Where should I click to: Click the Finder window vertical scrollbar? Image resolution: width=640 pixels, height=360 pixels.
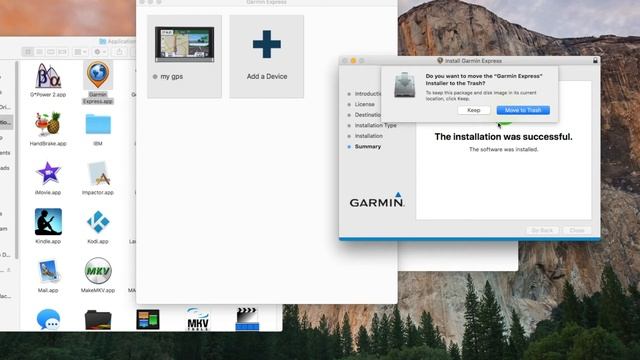[x=17, y=160]
